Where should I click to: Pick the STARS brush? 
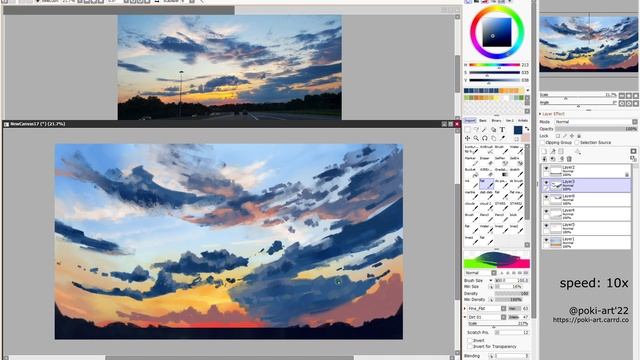tap(502, 207)
